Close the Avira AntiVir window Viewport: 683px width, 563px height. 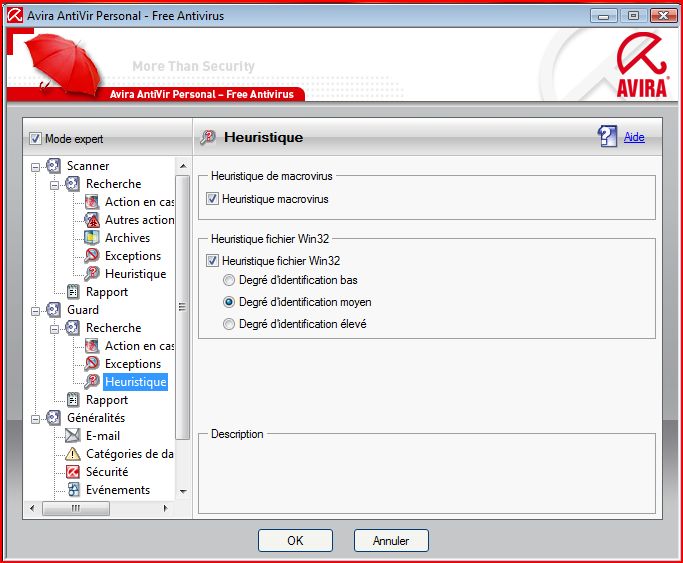[663, 16]
